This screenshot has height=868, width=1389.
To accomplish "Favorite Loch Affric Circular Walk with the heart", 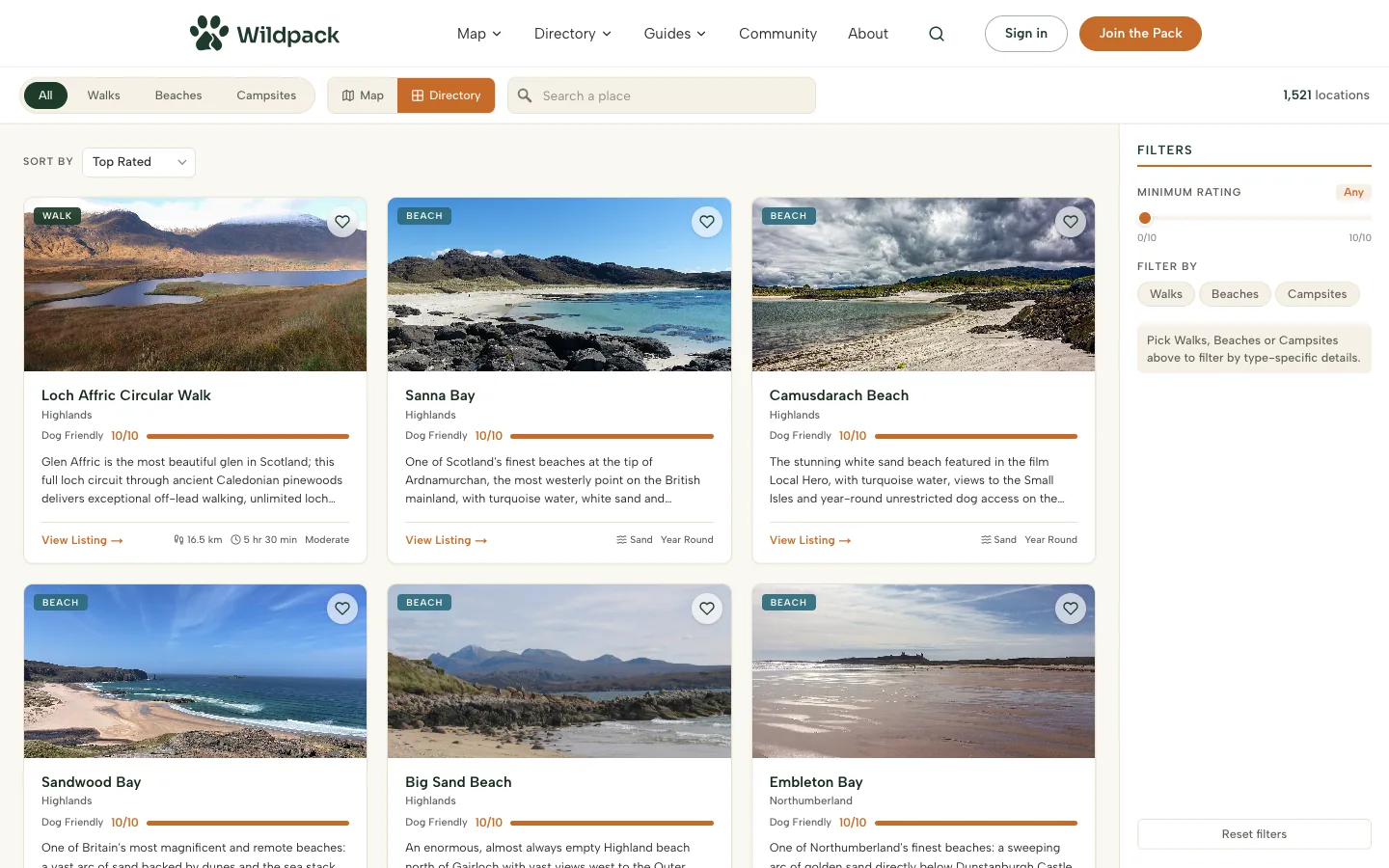I will [342, 222].
